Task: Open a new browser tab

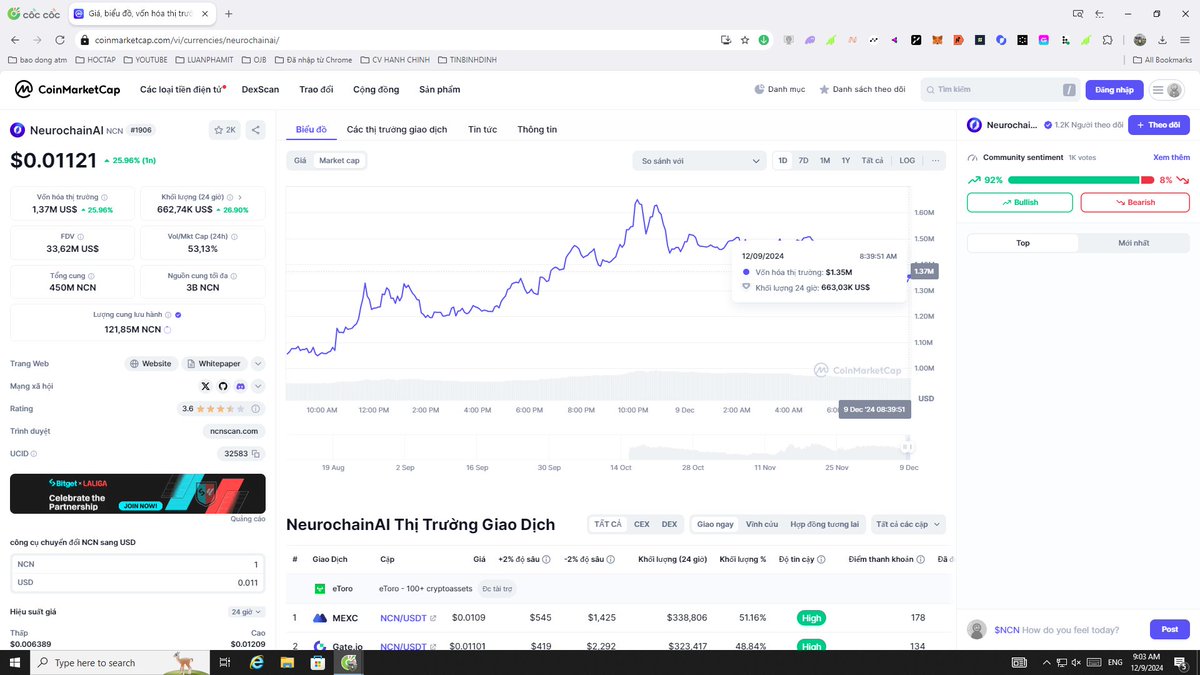Action: coord(228,14)
